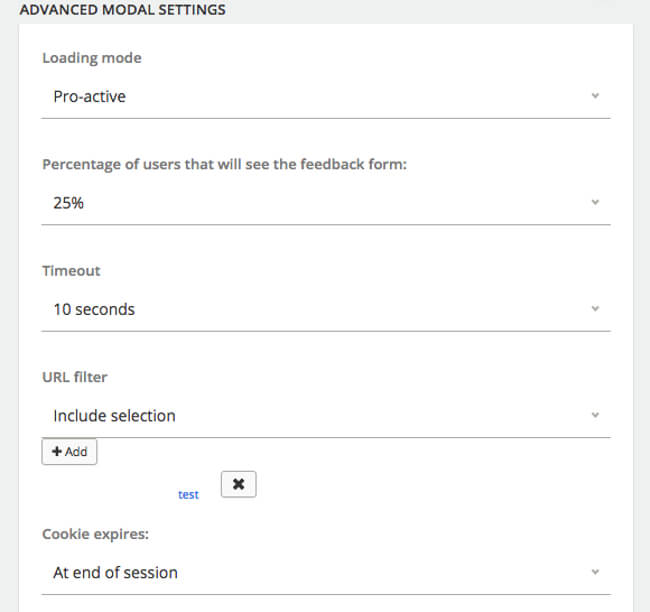
Task: Click the percentage of users chevron arrow
Action: (595, 202)
